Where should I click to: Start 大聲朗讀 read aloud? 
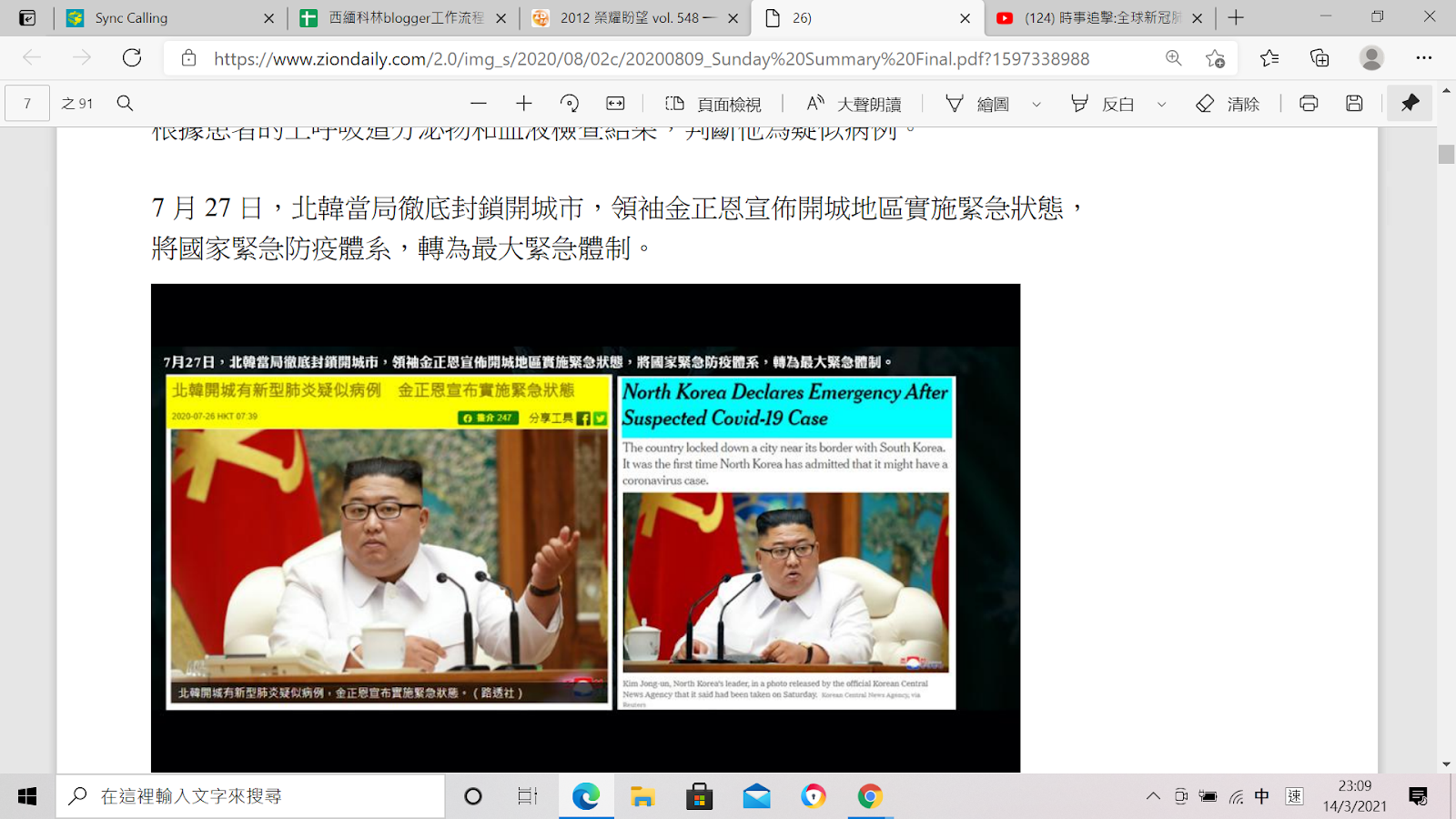[x=854, y=104]
